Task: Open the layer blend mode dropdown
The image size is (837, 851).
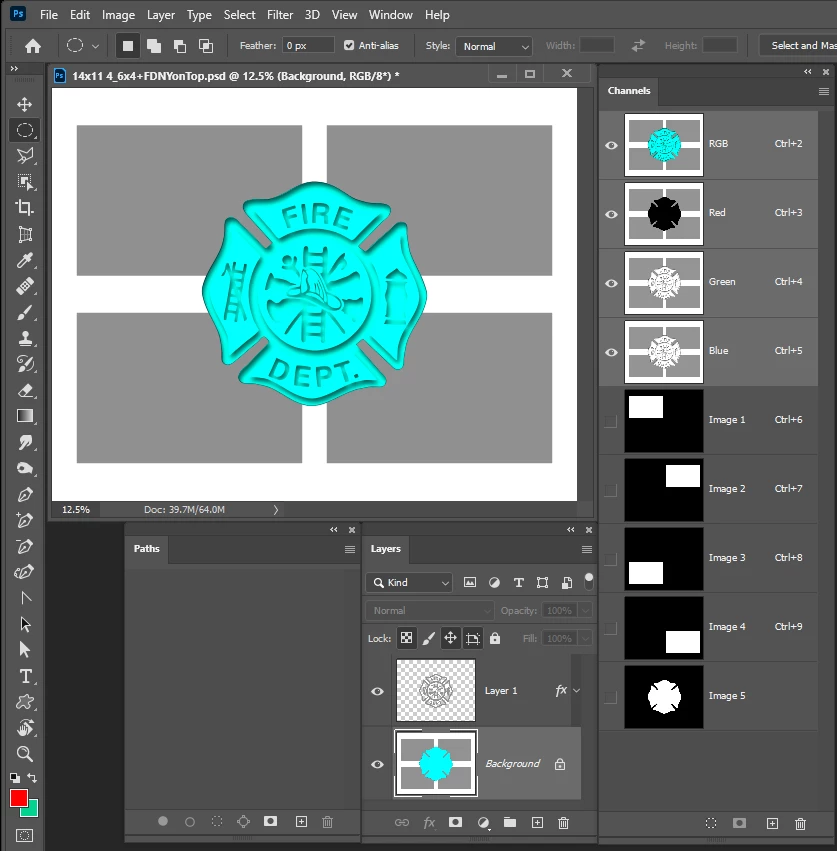Action: (x=430, y=611)
